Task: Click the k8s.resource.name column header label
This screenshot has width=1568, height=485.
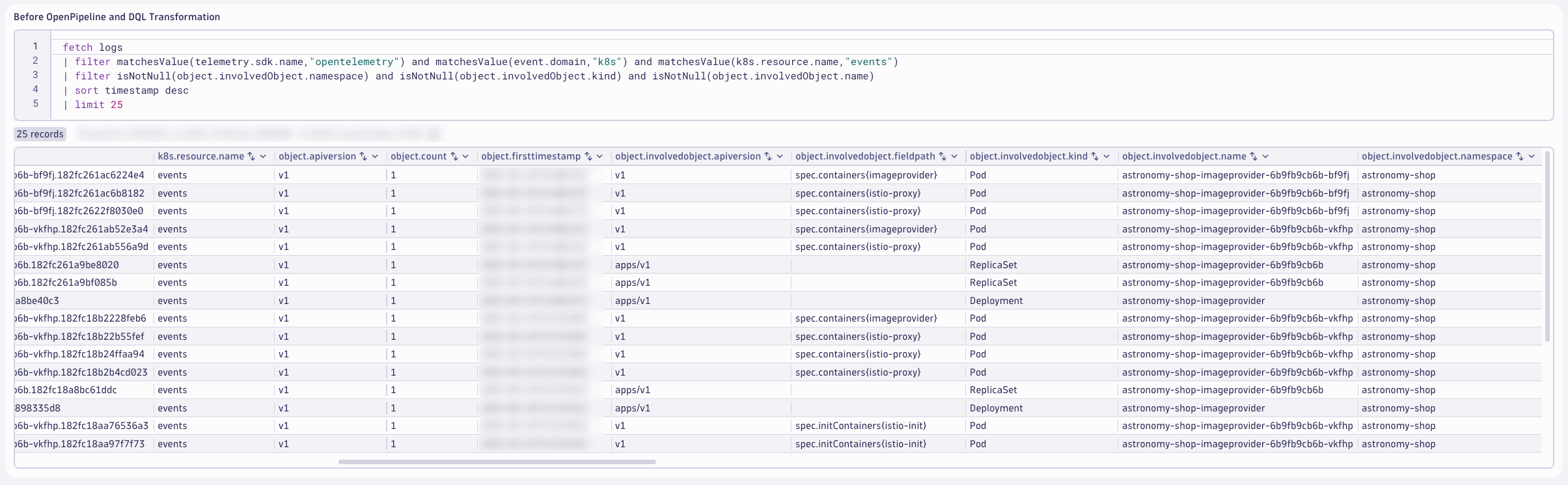Action: (x=201, y=156)
